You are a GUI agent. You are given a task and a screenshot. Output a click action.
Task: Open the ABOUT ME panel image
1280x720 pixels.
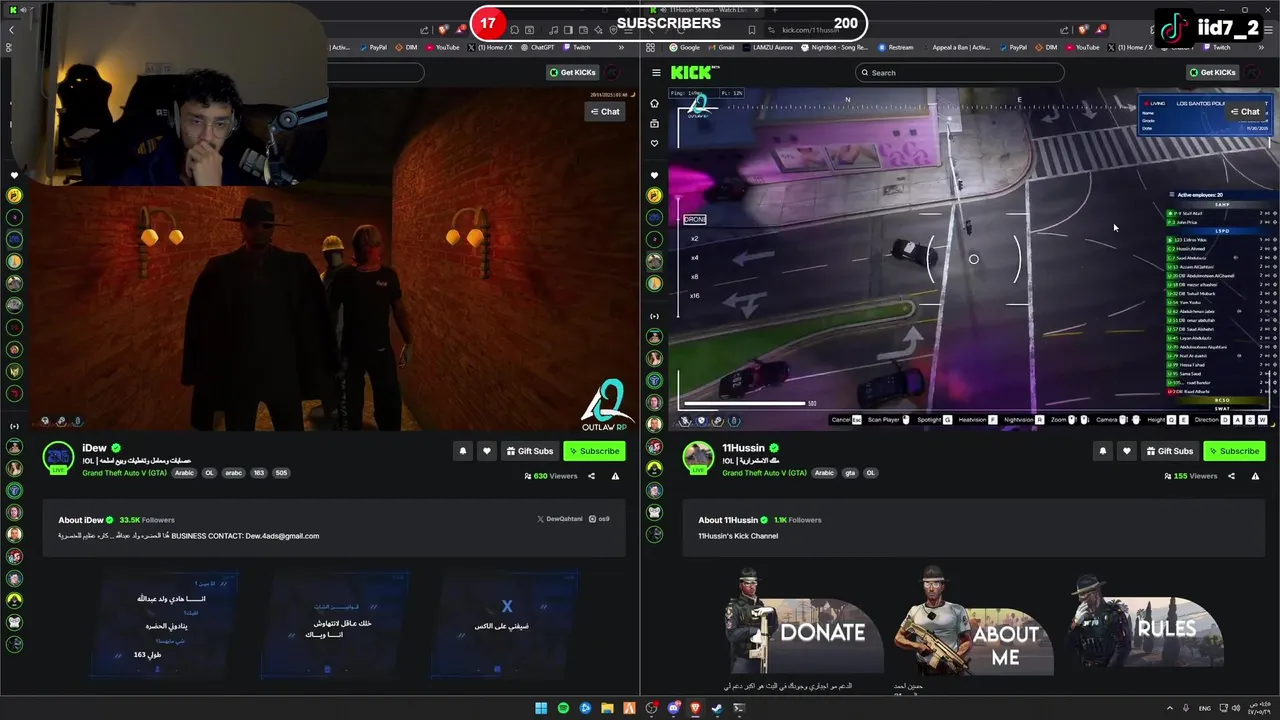point(975,622)
